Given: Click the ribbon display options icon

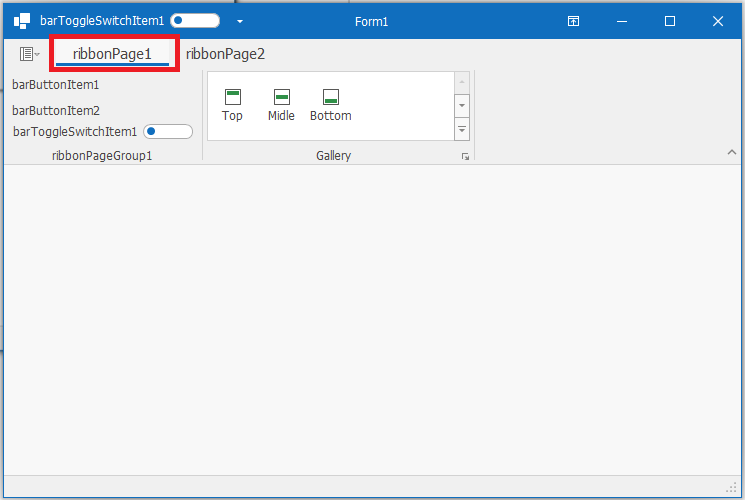Looking at the screenshot, I should click(x=573, y=21).
